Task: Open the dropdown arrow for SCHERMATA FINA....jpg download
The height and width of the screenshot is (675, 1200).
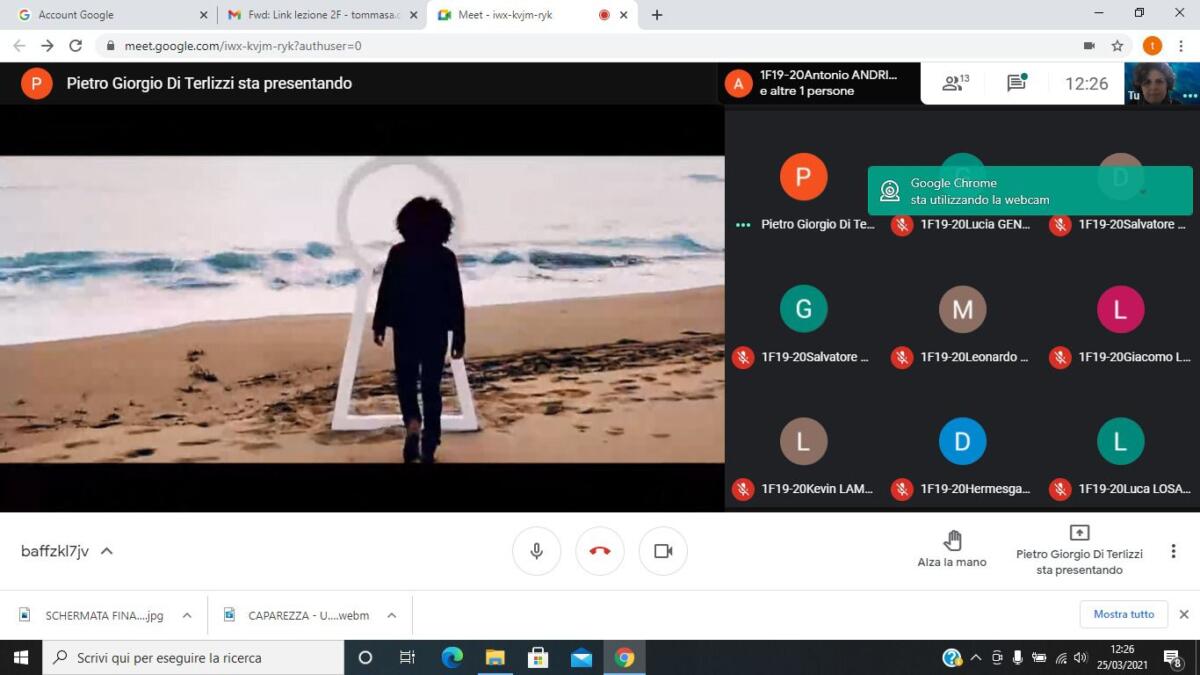Action: pyautogui.click(x=187, y=615)
